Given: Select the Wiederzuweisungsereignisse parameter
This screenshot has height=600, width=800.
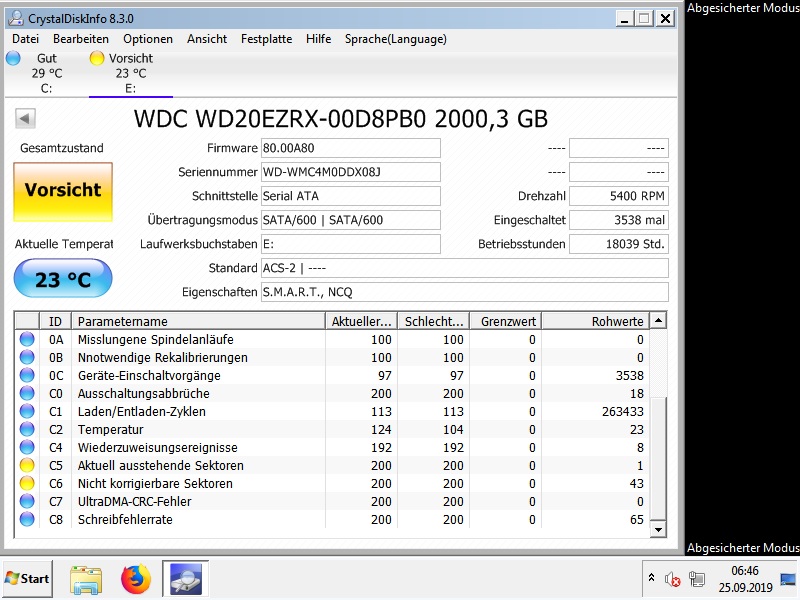Looking at the screenshot, I should pyautogui.click(x=158, y=447).
